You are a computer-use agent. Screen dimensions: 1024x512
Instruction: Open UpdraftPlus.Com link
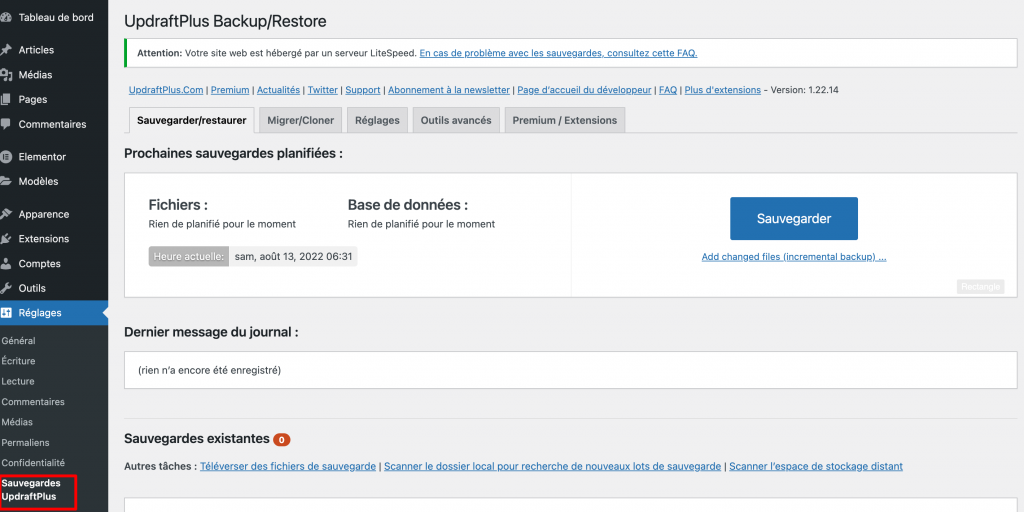[x=167, y=90]
